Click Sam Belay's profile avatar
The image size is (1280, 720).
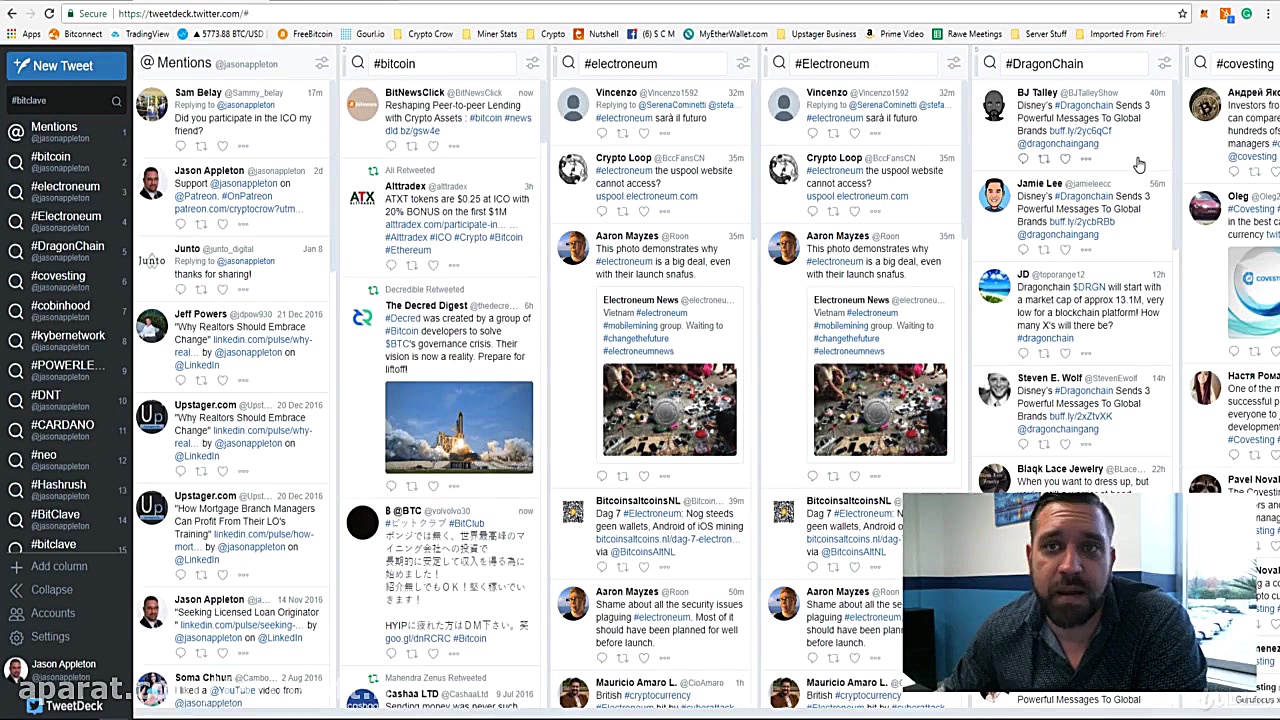coord(152,104)
